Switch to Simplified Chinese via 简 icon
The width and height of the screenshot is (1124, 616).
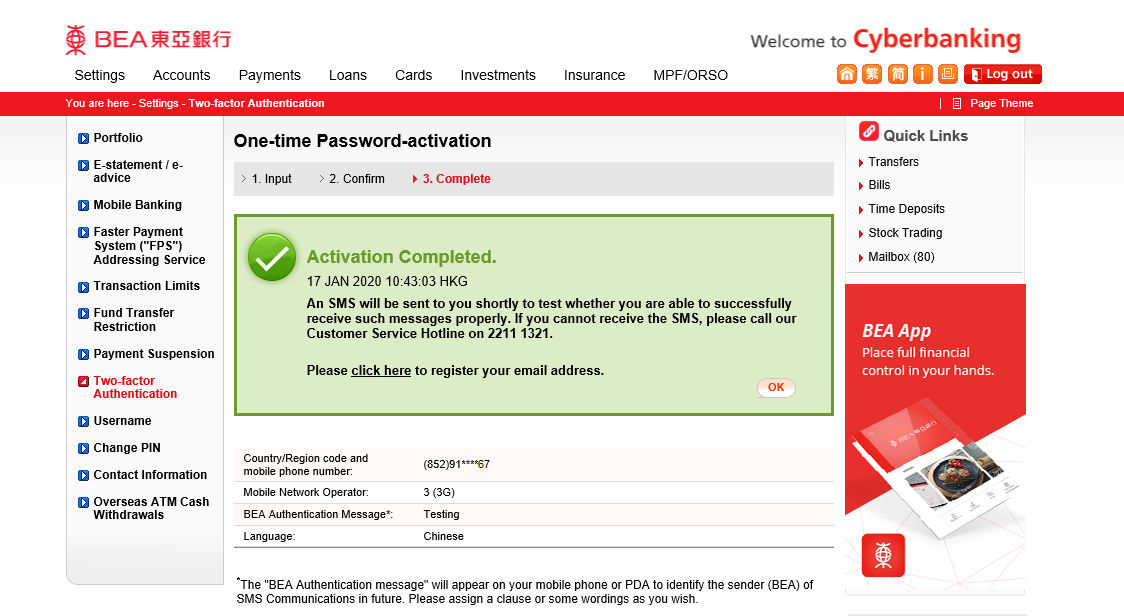tap(897, 74)
